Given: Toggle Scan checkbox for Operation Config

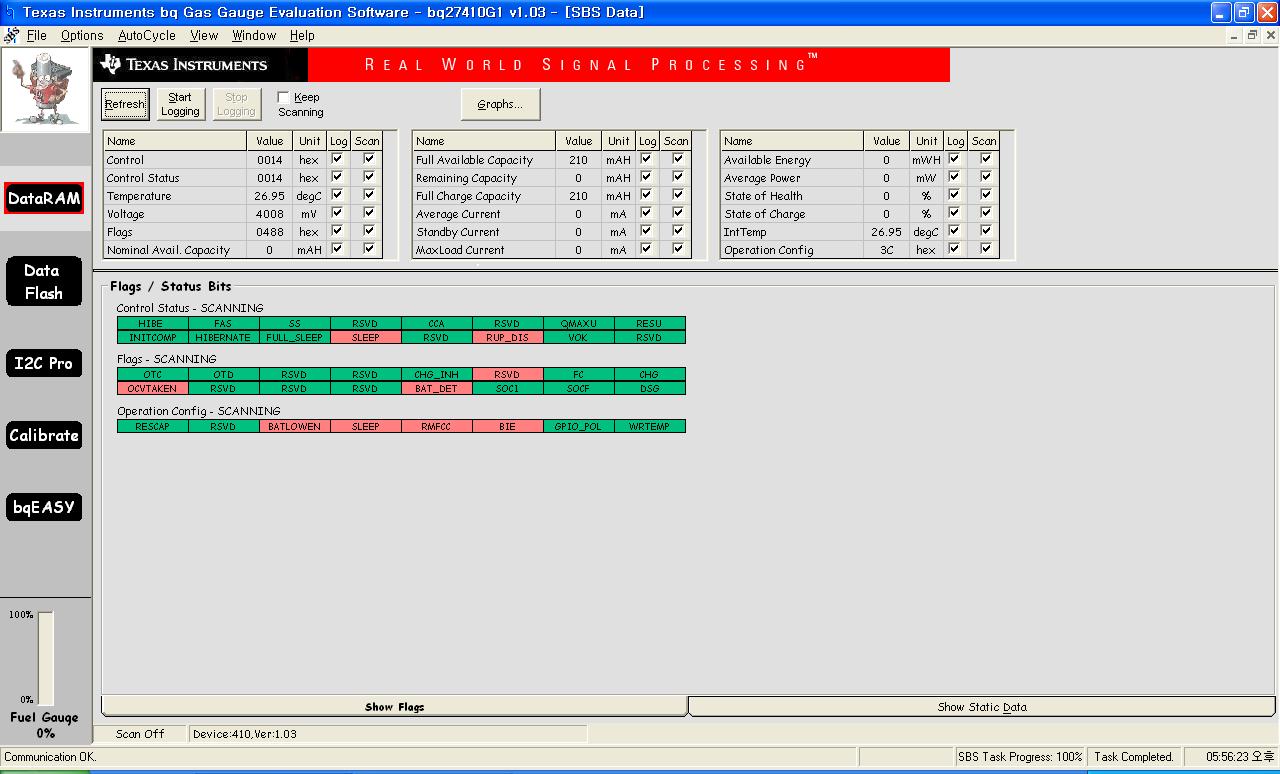Looking at the screenshot, I should 986,249.
